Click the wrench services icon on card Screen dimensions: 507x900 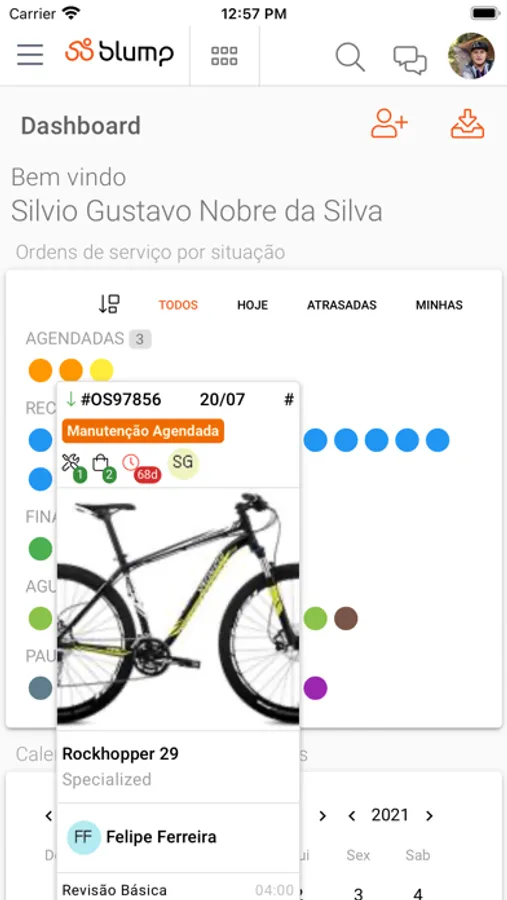(74, 467)
